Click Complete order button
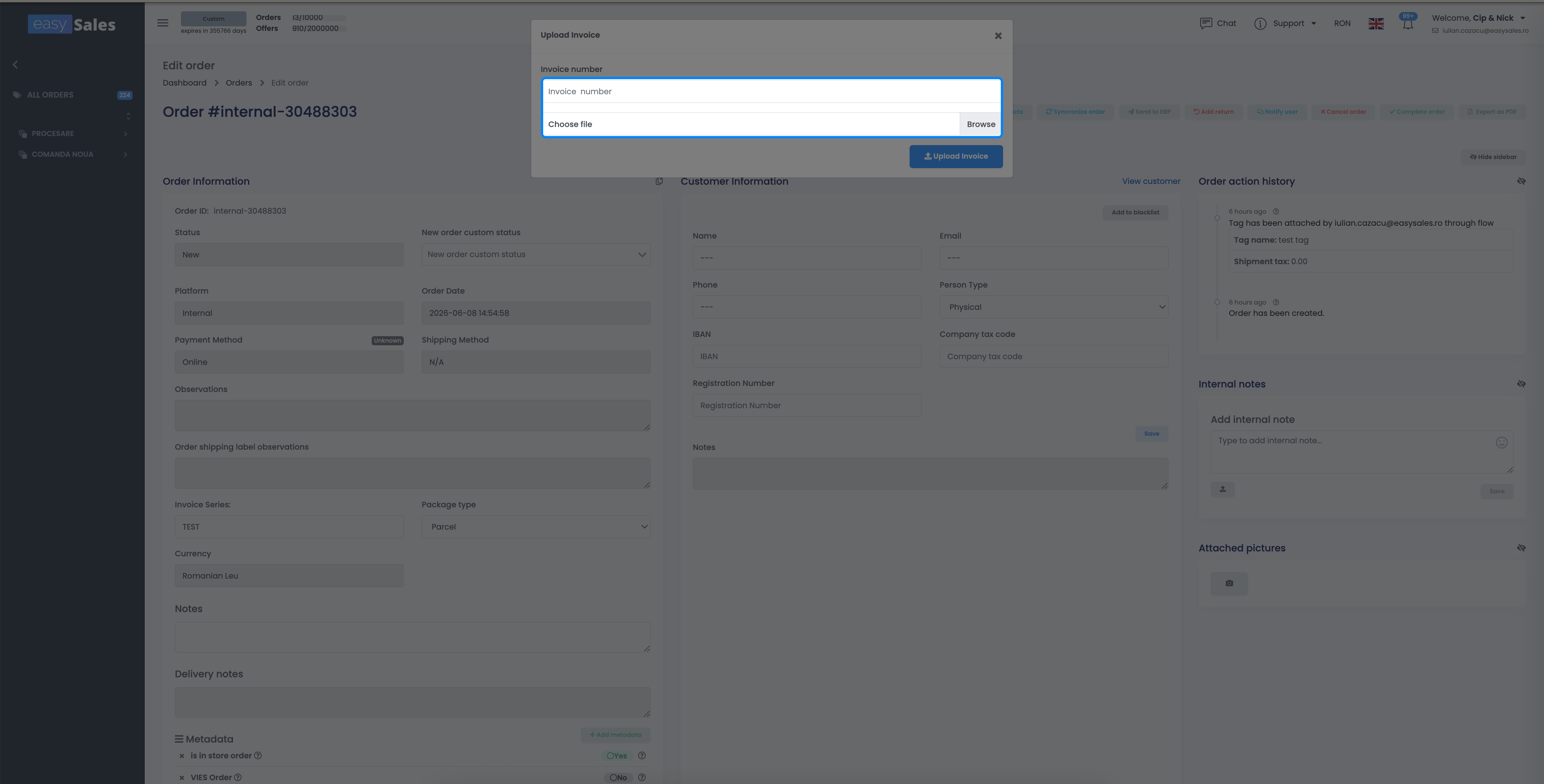This screenshot has height=784, width=1544. 1416,112
